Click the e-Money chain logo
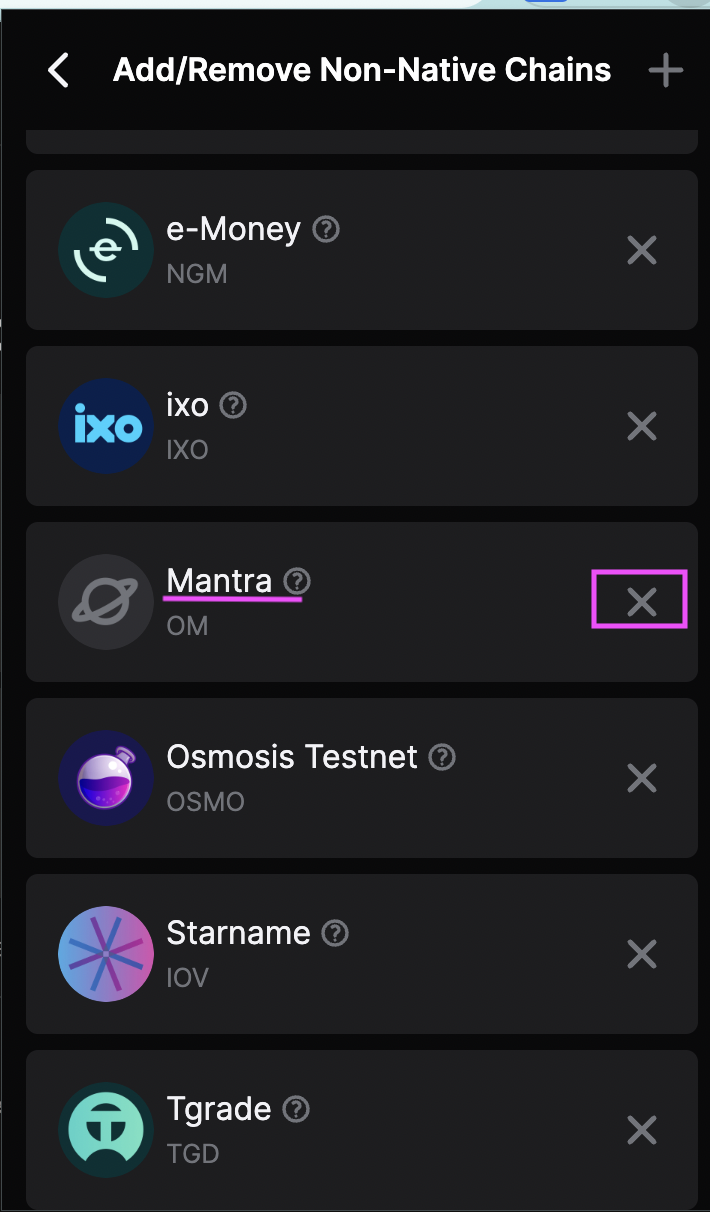Image resolution: width=710 pixels, height=1212 pixels. pyautogui.click(x=106, y=250)
